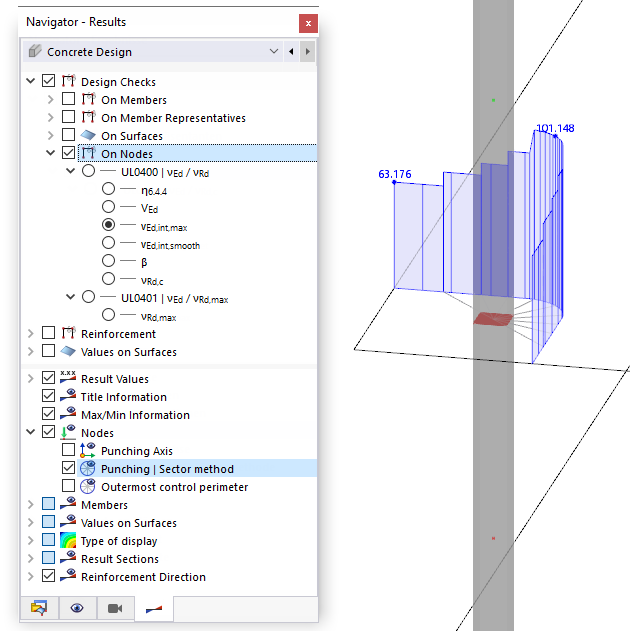Collapse the Nodes display group

click(x=31, y=432)
